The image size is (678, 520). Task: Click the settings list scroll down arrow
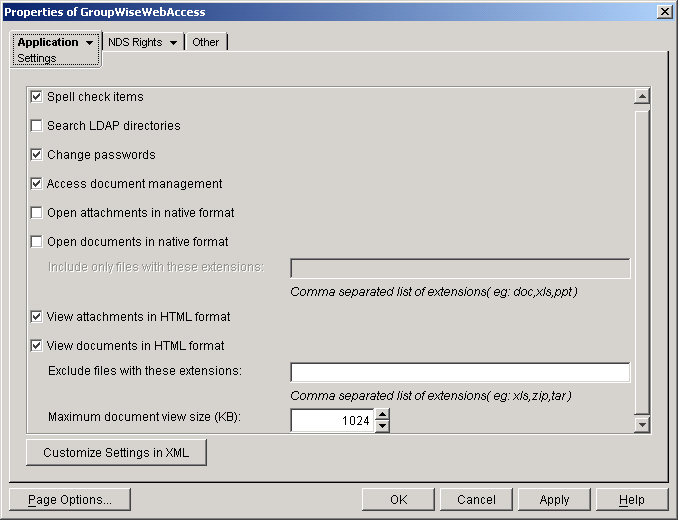[642, 424]
